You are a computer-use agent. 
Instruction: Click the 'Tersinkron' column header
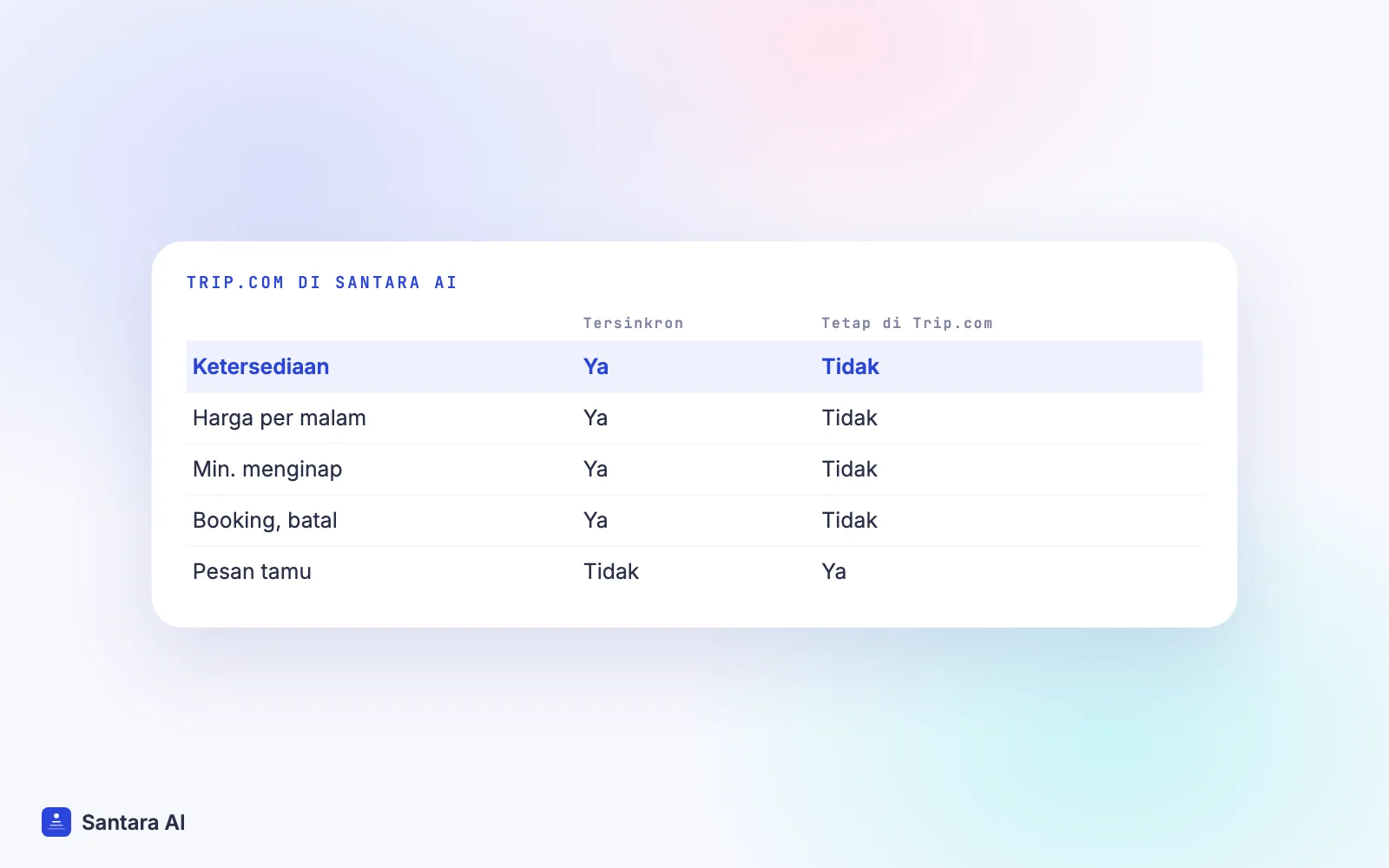click(x=633, y=323)
